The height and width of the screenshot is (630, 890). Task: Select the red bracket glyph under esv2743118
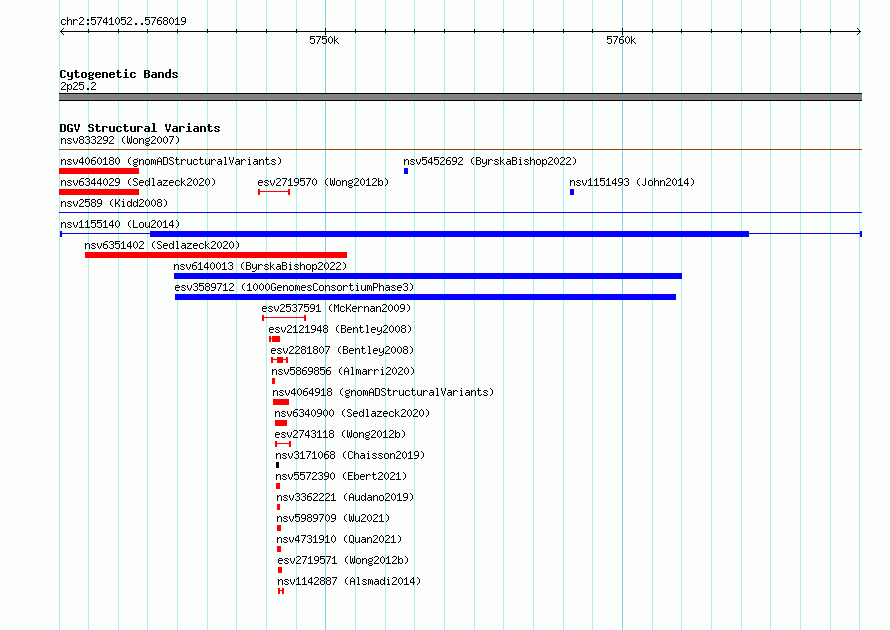click(283, 444)
